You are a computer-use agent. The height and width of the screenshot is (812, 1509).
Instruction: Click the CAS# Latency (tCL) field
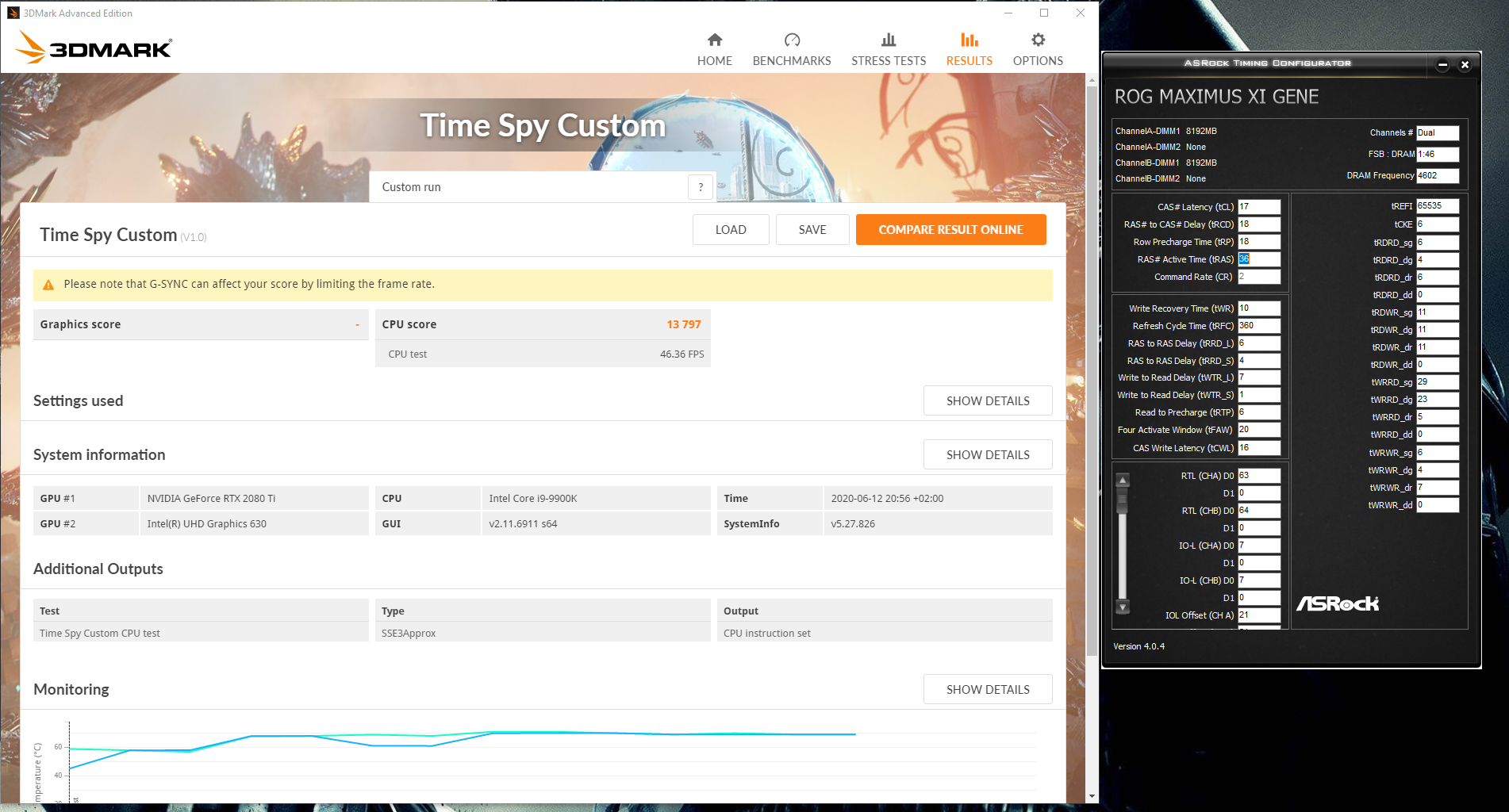pyautogui.click(x=1259, y=207)
